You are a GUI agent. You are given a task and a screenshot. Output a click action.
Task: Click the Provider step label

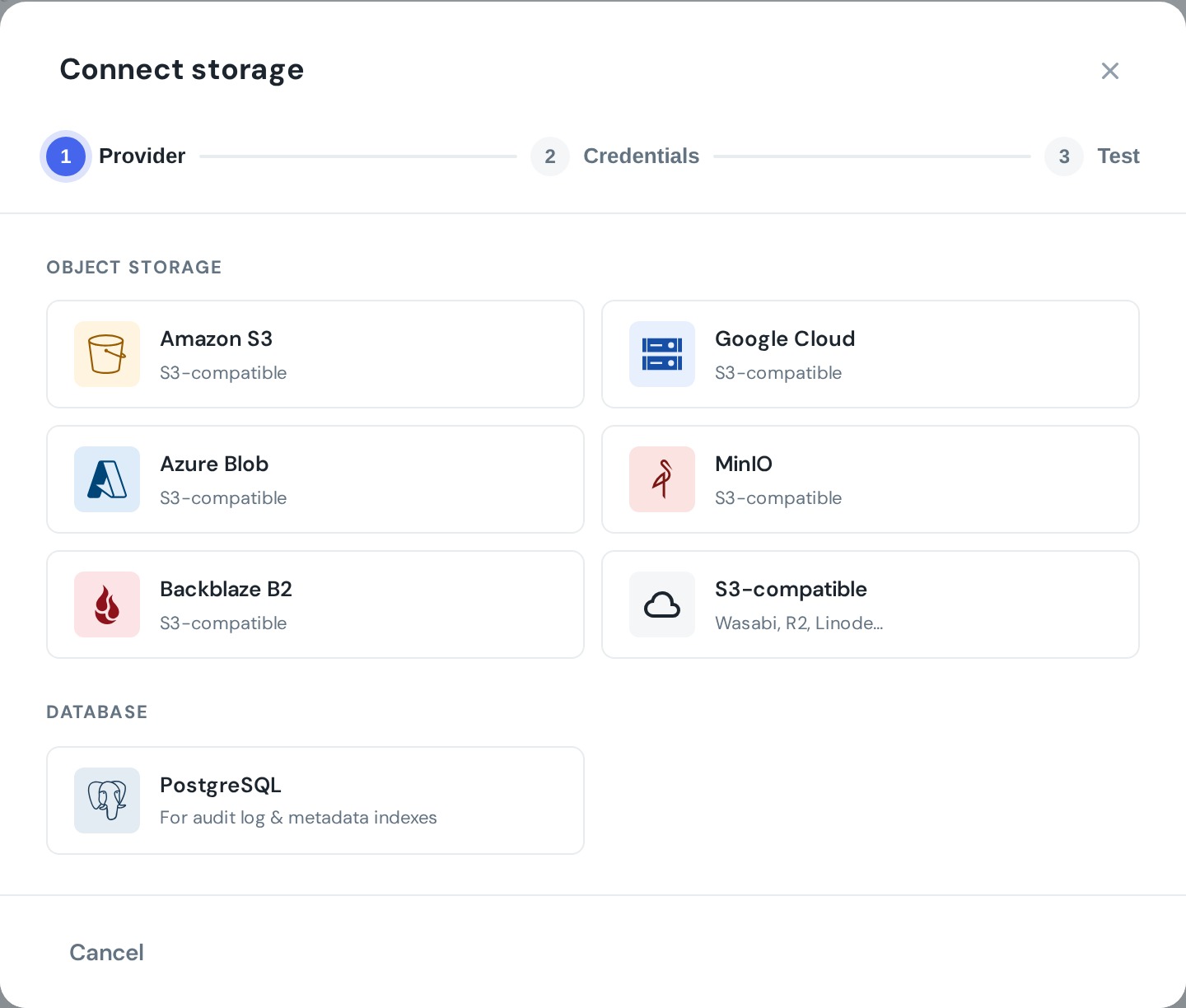tap(142, 156)
